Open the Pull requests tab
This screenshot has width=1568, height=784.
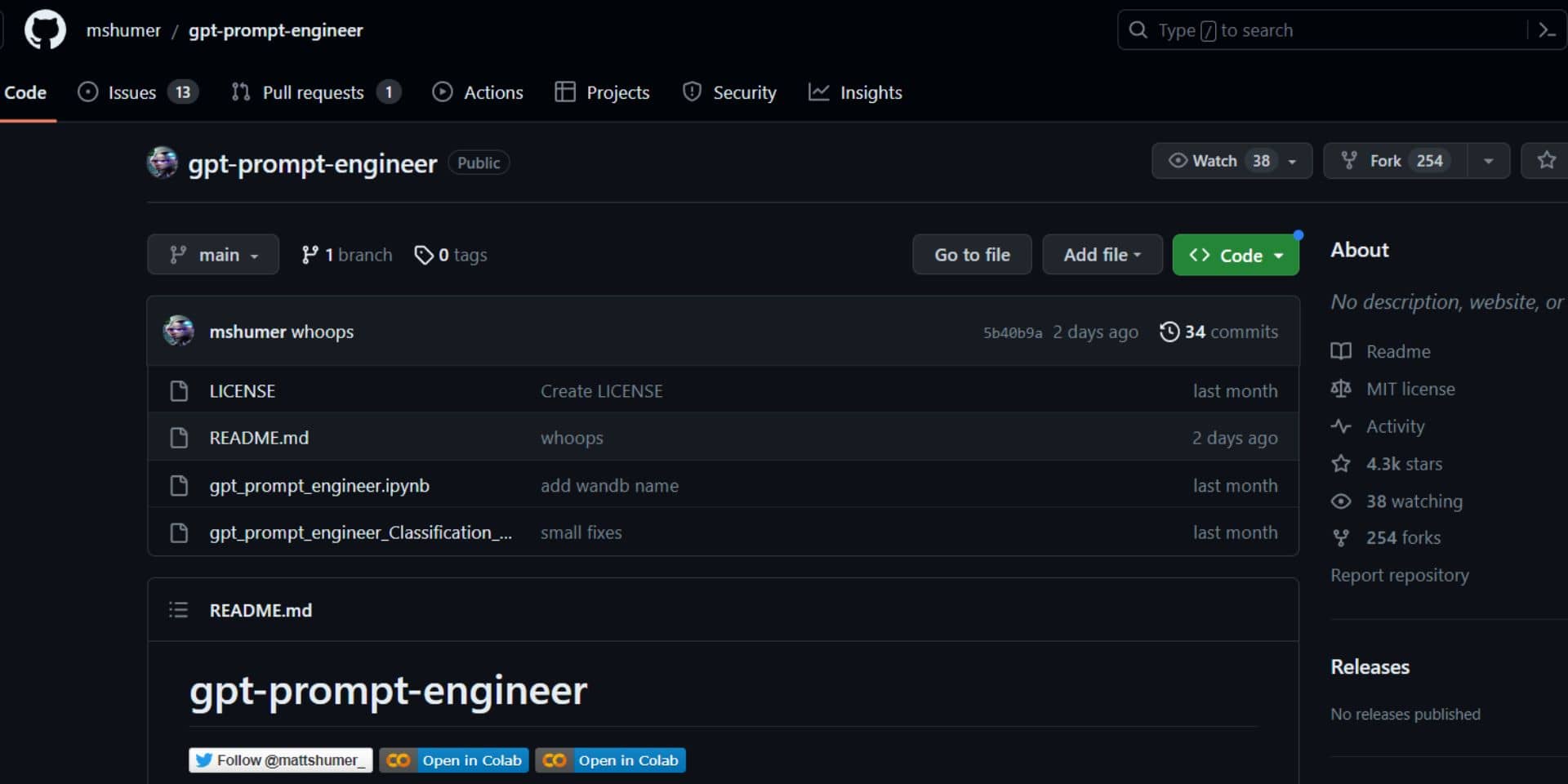[x=316, y=92]
